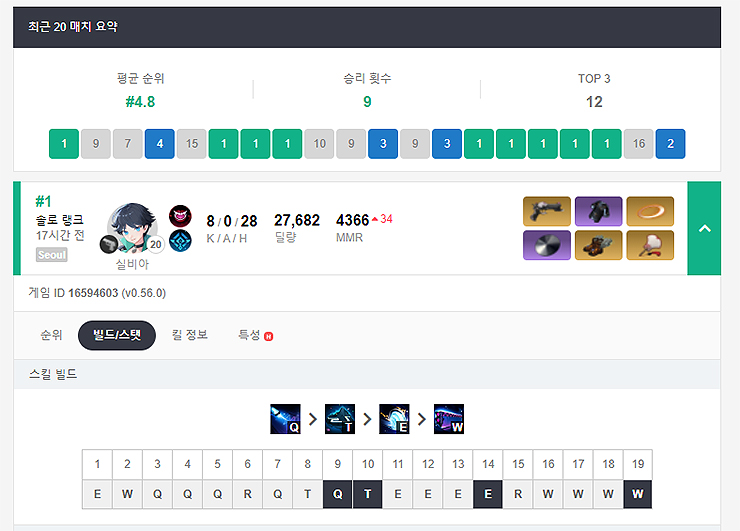Click the level 6 column header cell
The width and height of the screenshot is (740, 531).
coord(247,464)
